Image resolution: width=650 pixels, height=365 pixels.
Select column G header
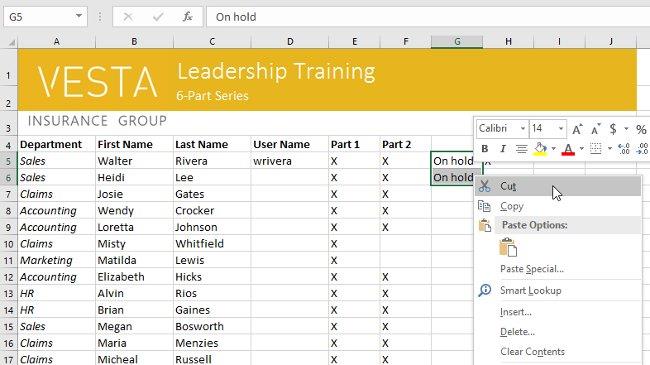[457, 41]
